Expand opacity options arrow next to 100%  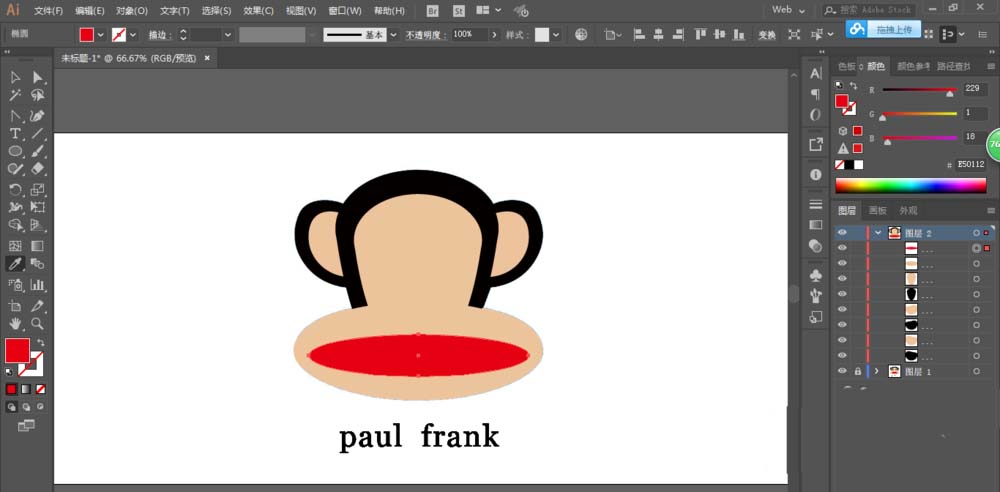(494, 35)
